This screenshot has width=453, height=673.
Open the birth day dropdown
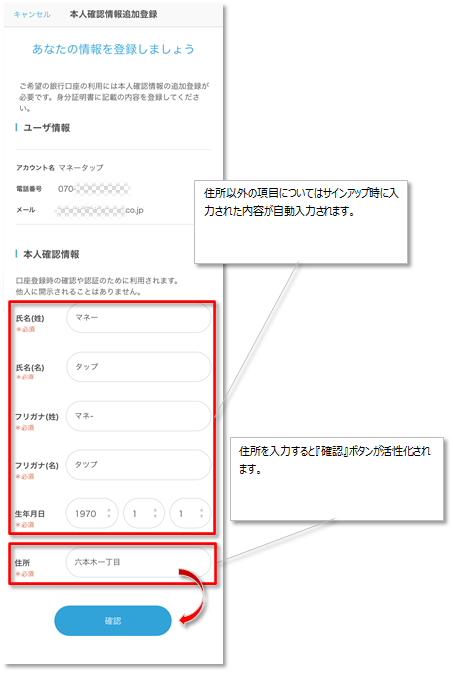pos(190,513)
